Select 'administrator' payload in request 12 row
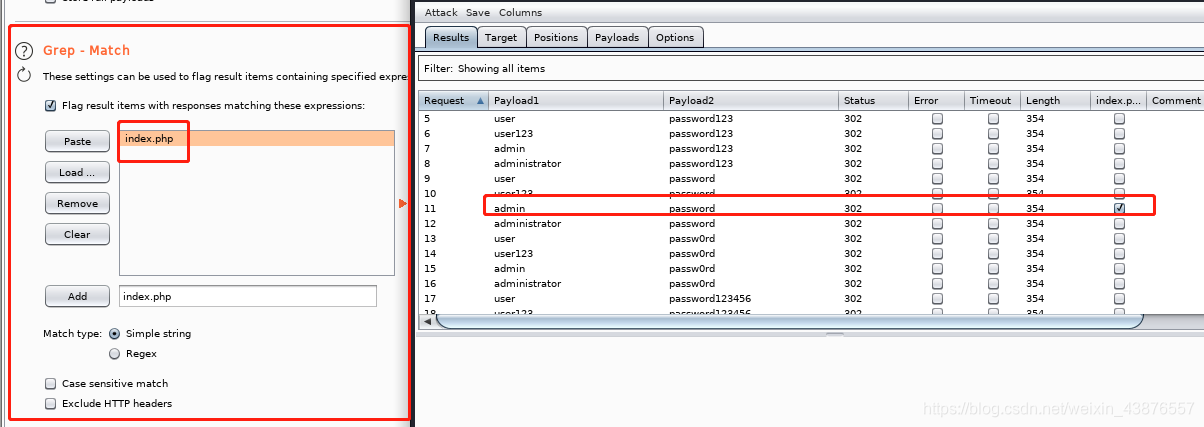Screen dimensions: 1204x427 (527, 223)
